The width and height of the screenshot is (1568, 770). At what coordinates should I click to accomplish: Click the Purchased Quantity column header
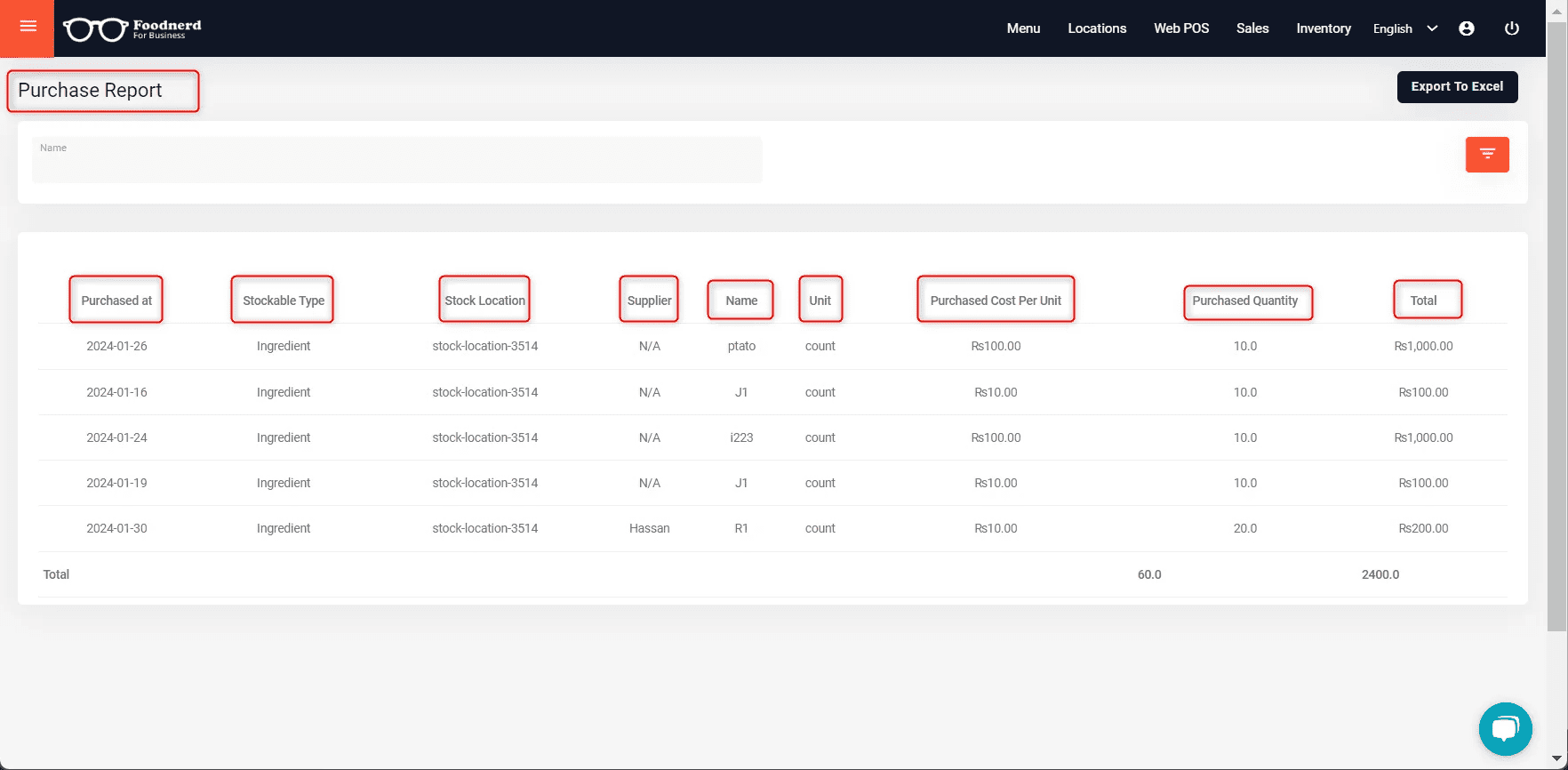coord(1244,301)
